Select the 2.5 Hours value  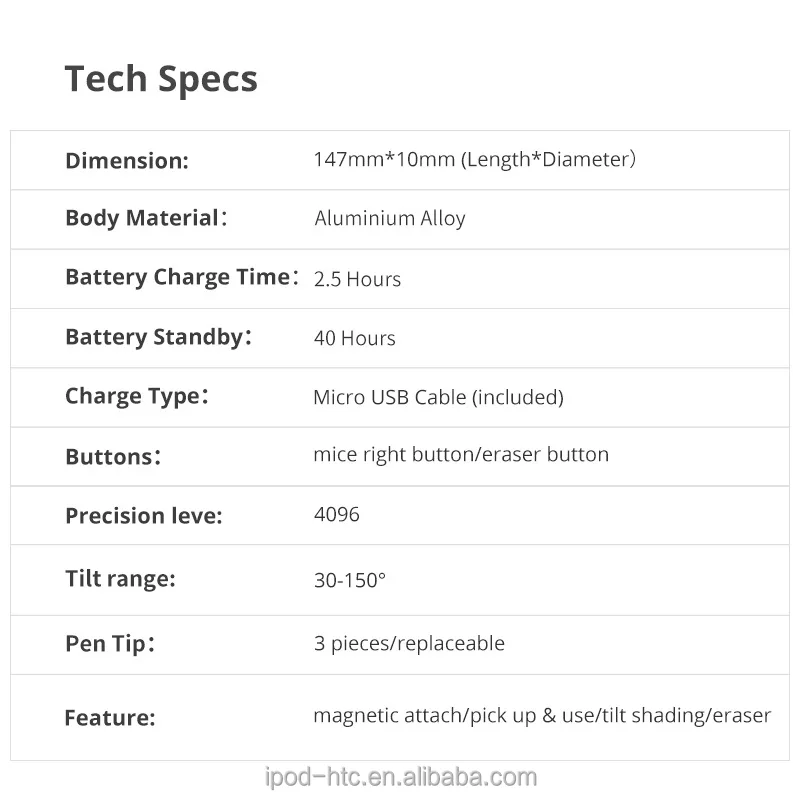tap(357, 279)
